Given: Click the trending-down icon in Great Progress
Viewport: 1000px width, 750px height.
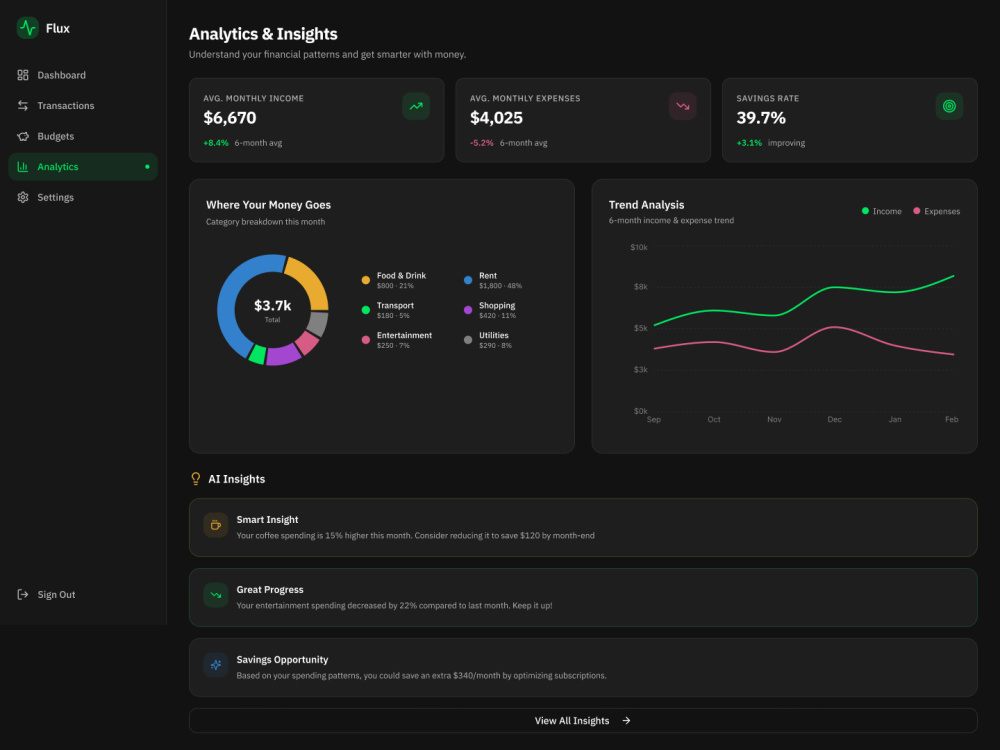Looking at the screenshot, I should click(216, 595).
